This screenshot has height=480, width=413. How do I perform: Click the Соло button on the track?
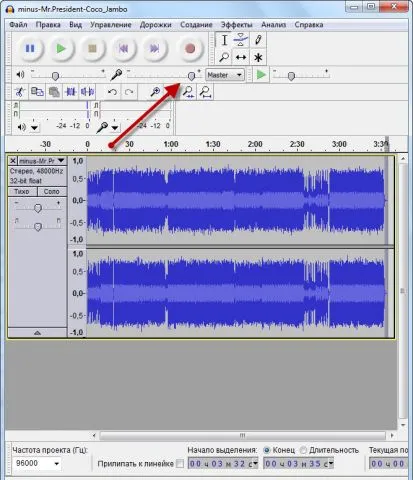pyautogui.click(x=51, y=192)
